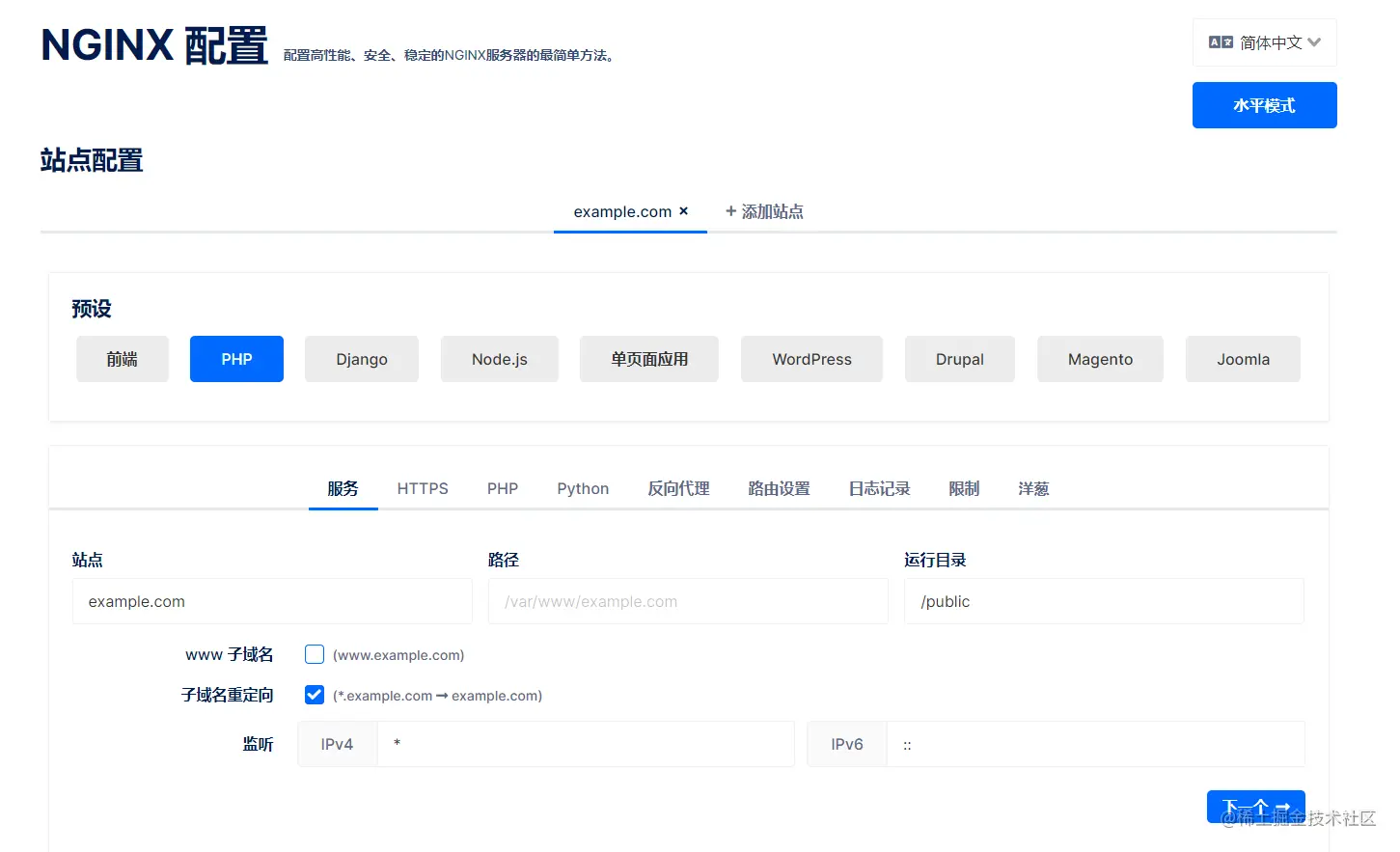The image size is (1400, 852).
Task: Click the 站点 input with example.com
Action: click(272, 601)
